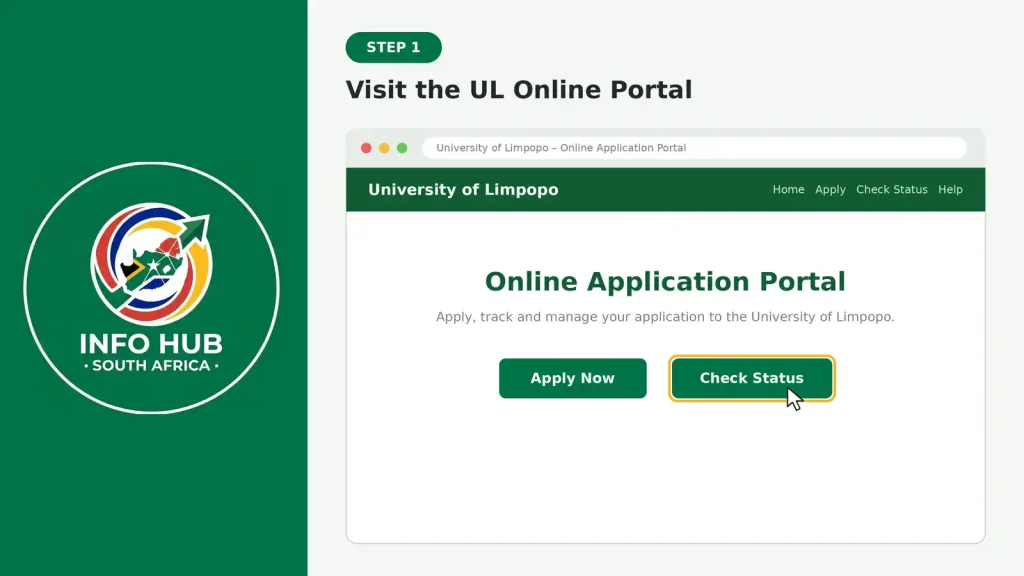Click the browser address bar
The height and width of the screenshot is (576, 1024).
[694, 148]
